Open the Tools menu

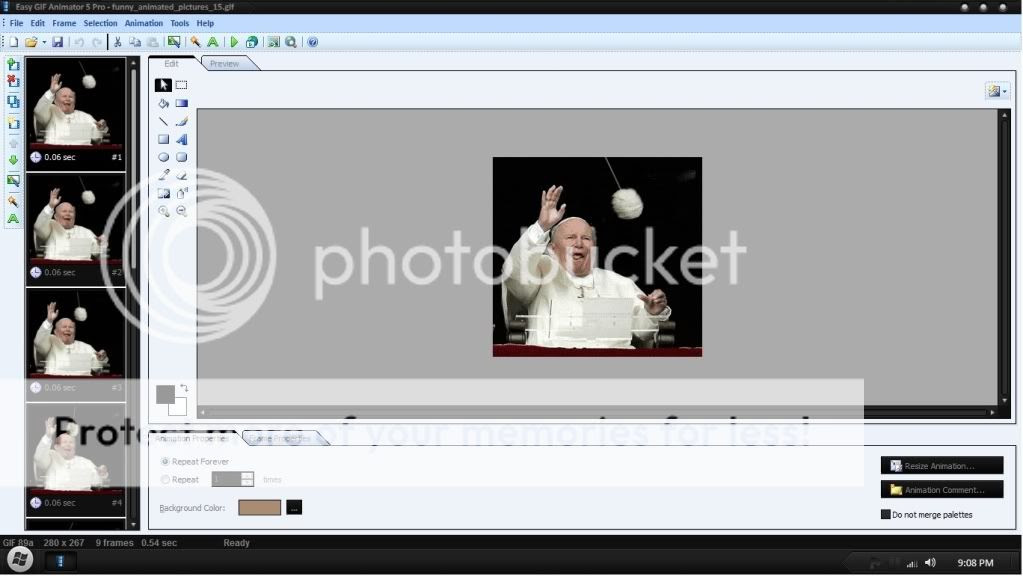[179, 23]
